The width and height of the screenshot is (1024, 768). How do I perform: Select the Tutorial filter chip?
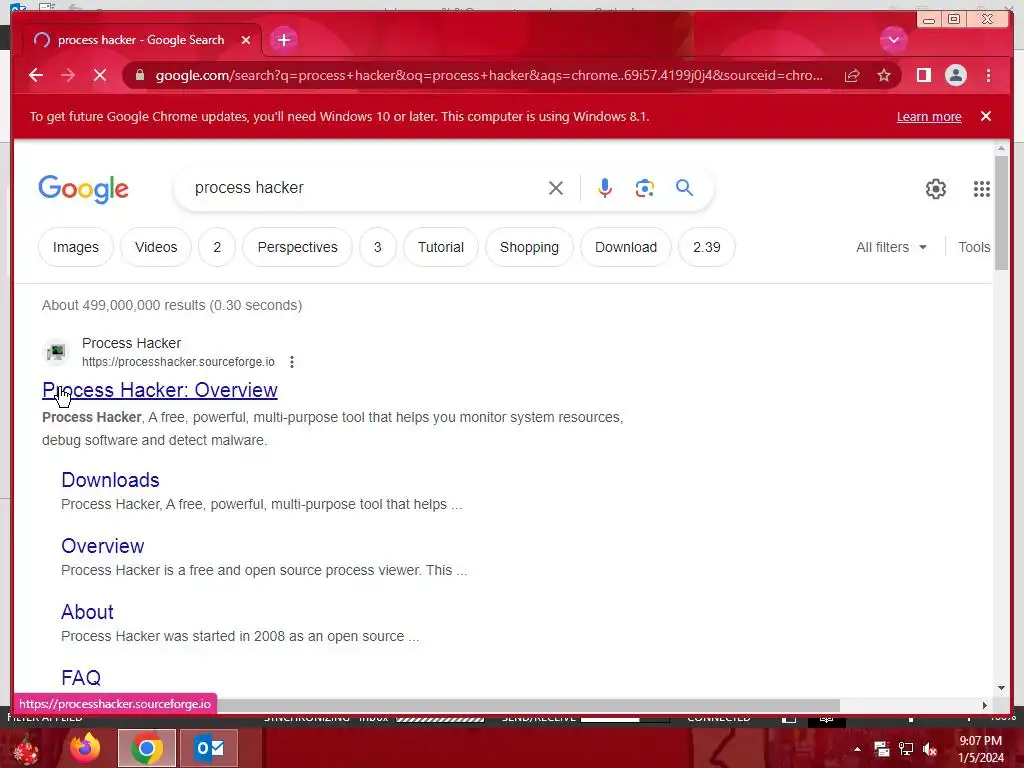tap(441, 248)
